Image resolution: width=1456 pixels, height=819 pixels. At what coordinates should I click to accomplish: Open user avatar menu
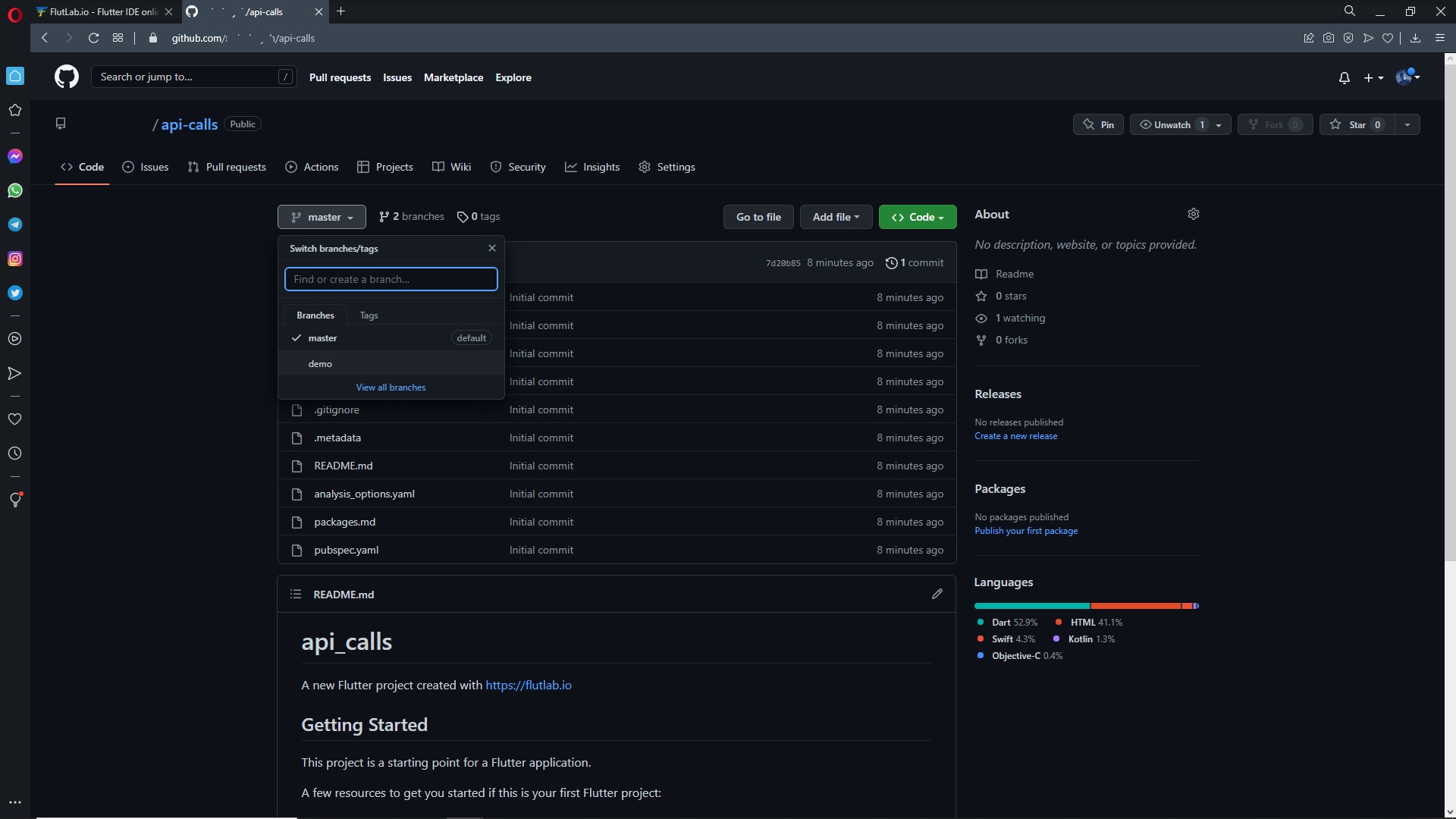pyautogui.click(x=1408, y=77)
